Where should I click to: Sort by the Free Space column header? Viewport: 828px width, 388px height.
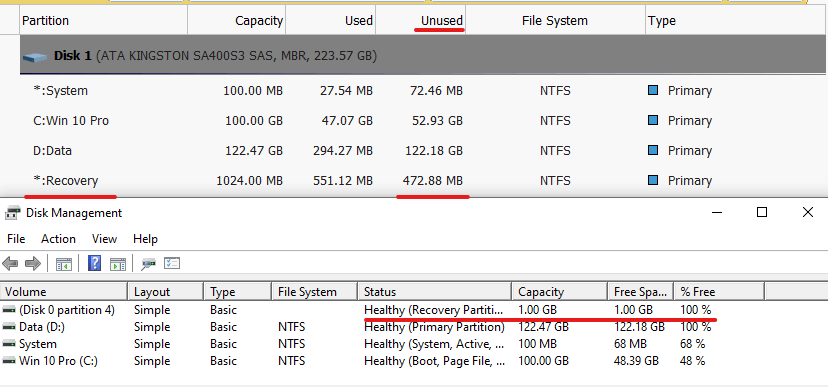pyautogui.click(x=640, y=291)
